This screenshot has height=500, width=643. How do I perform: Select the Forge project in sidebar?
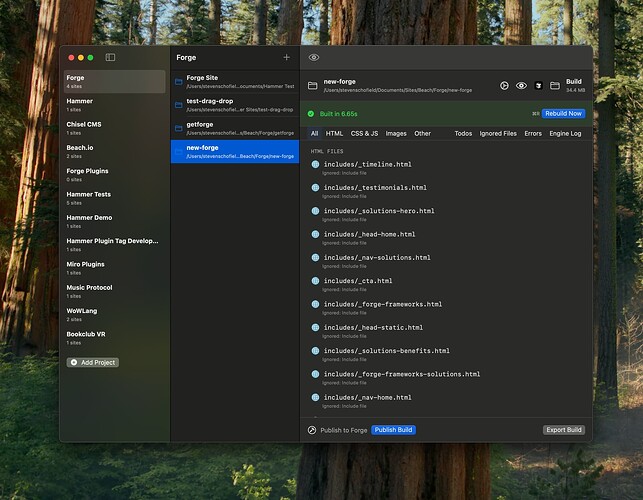(x=114, y=81)
